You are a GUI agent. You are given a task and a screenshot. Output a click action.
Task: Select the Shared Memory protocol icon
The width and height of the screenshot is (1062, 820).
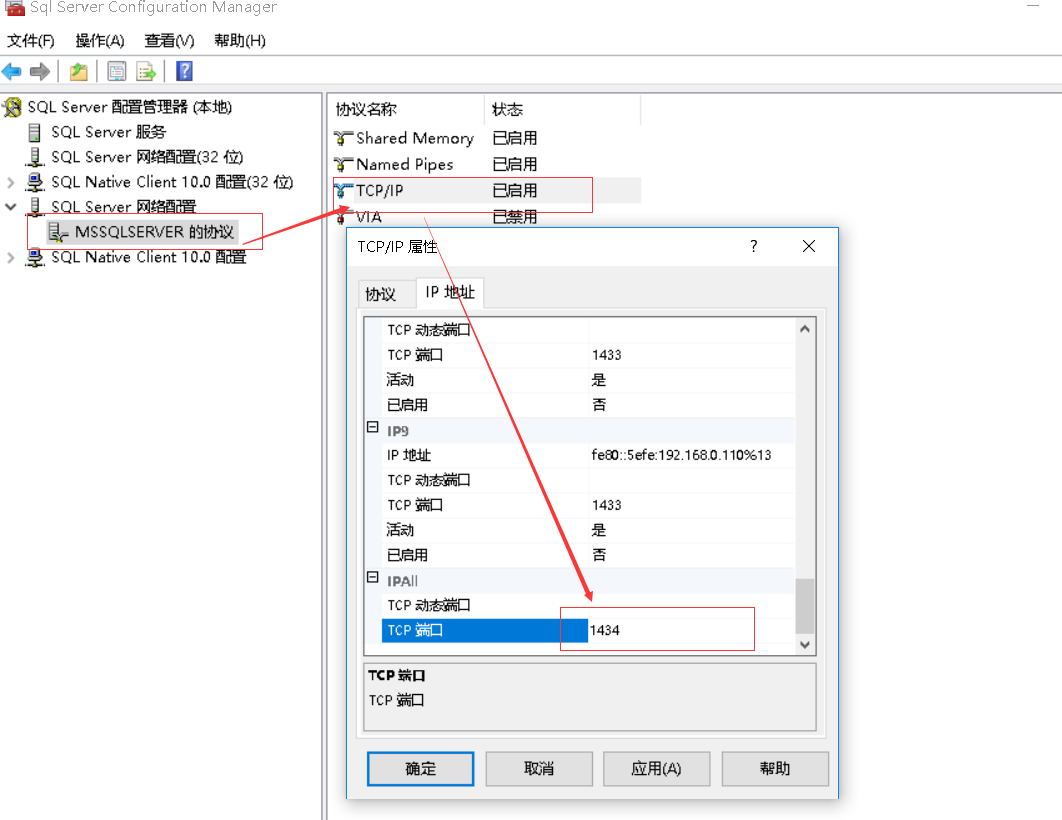(343, 139)
